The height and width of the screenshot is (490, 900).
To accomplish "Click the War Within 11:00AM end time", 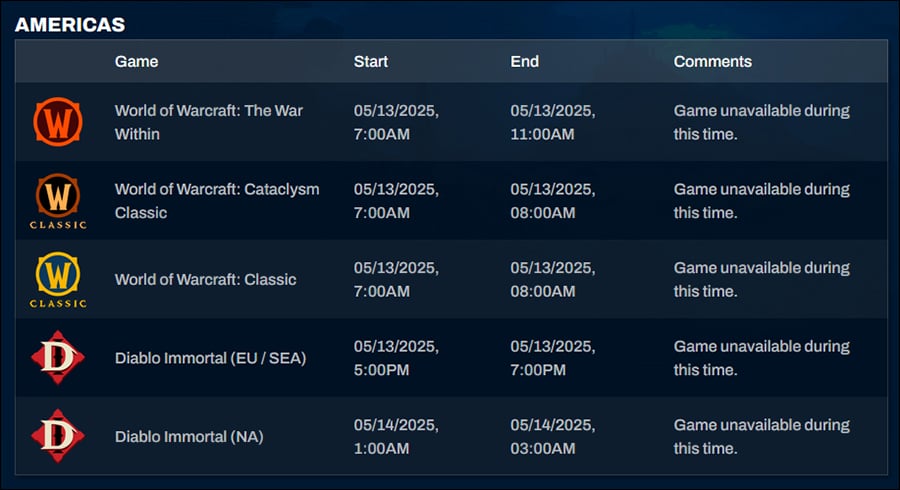I will [x=553, y=122].
